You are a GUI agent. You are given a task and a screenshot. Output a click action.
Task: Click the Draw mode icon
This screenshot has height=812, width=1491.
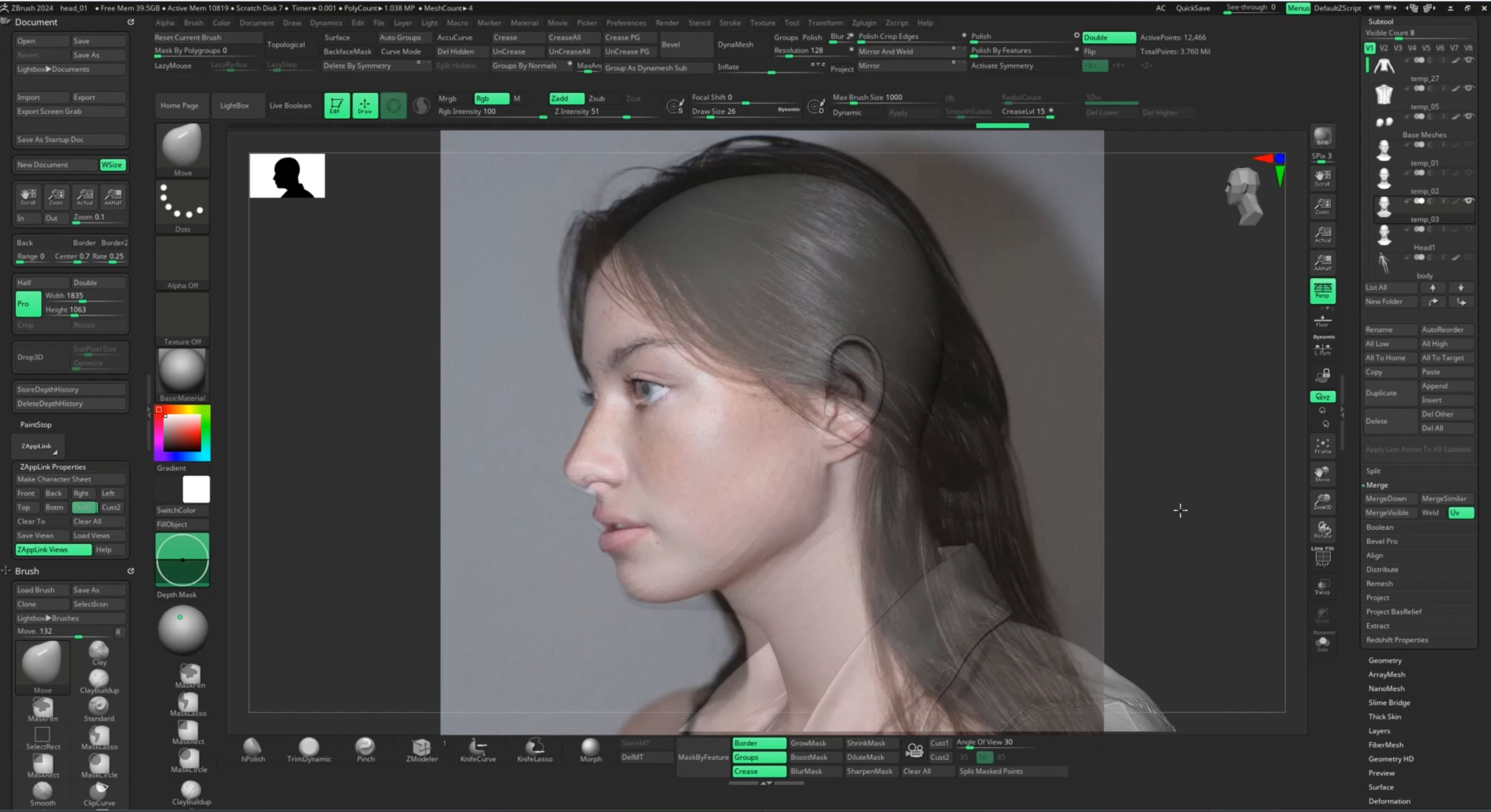pyautogui.click(x=365, y=105)
